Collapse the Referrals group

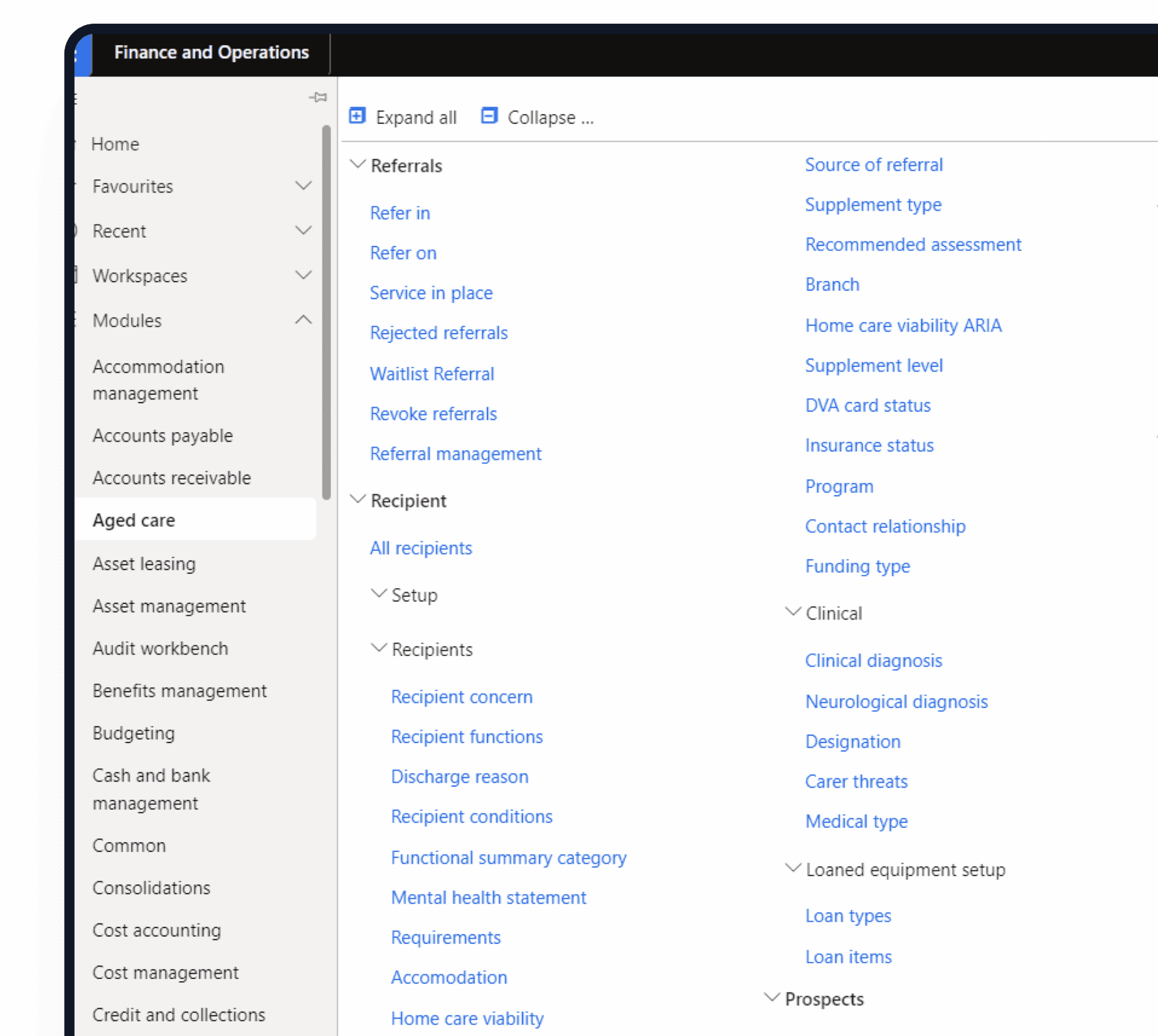click(357, 165)
